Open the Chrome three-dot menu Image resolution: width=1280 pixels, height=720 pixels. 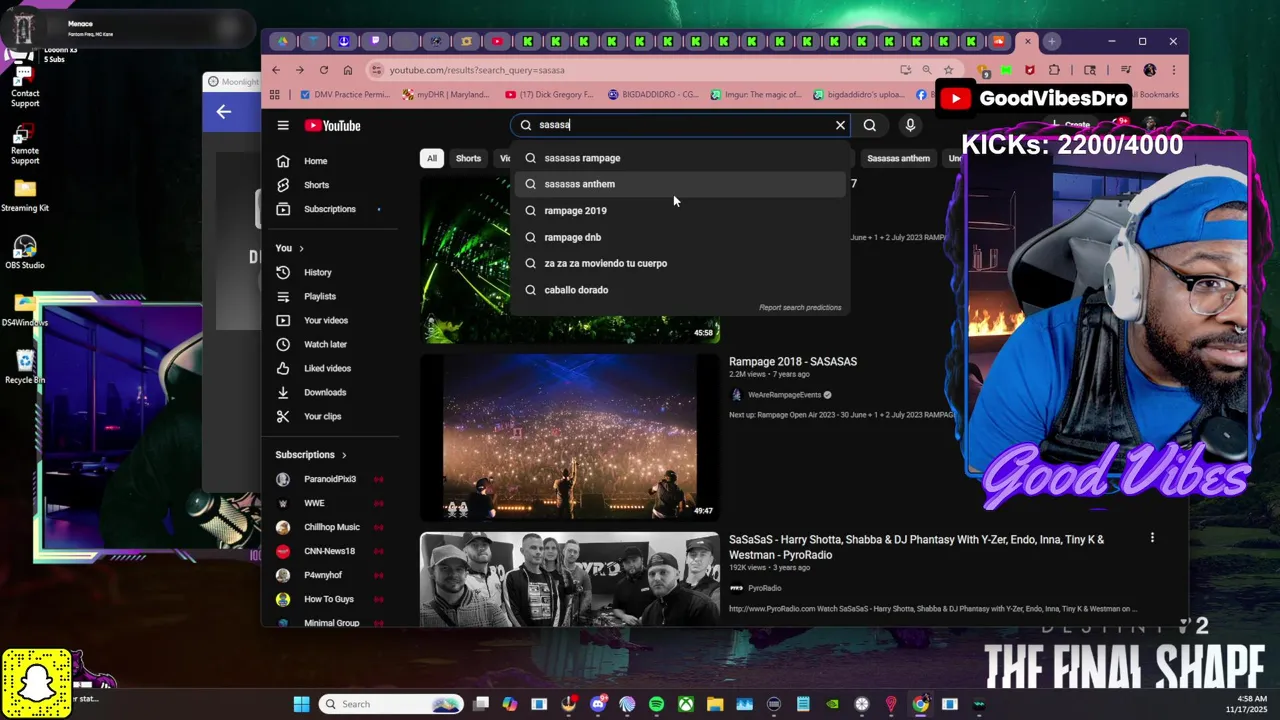click(1173, 70)
